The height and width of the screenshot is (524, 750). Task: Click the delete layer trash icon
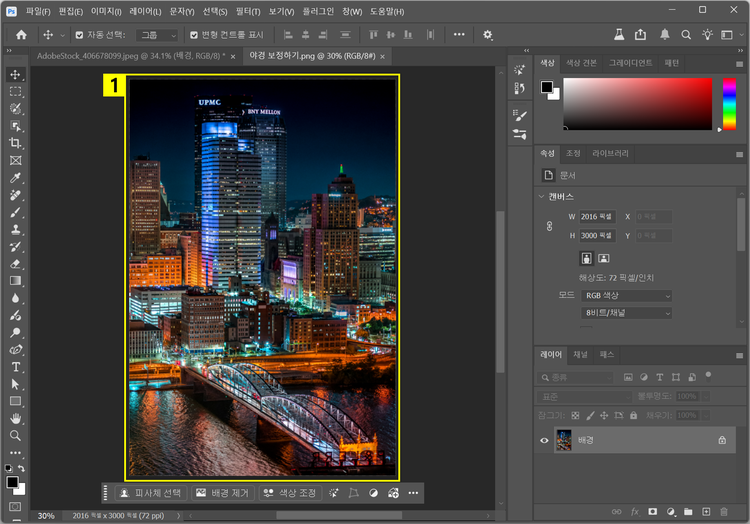[722, 512]
